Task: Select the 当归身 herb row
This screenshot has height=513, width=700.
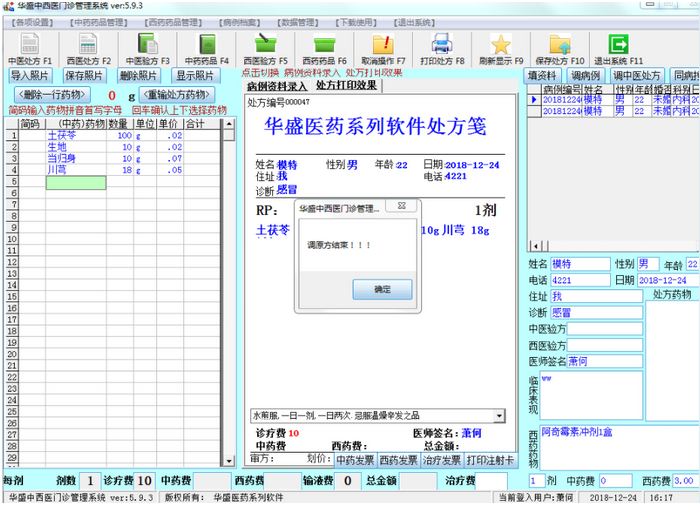Action: point(113,158)
